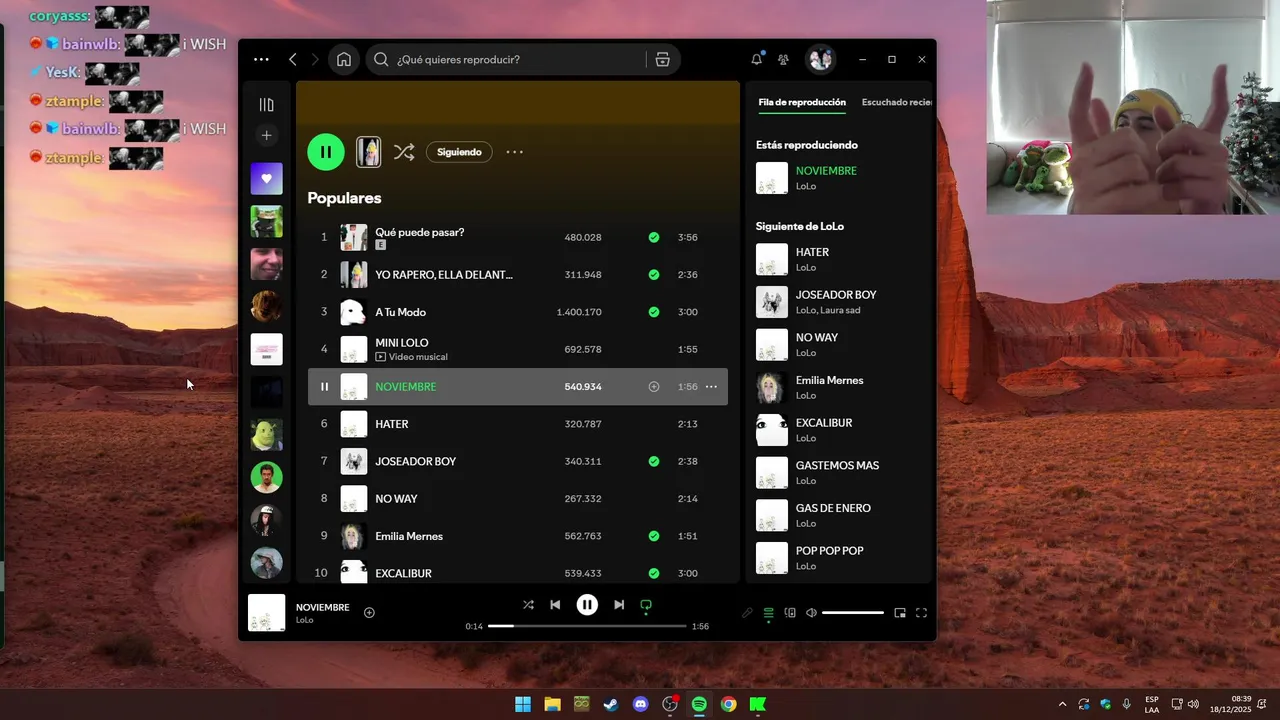Select GAS DE ENERO in the queue
This screenshot has width=1280, height=720.
pyautogui.click(x=840, y=515)
